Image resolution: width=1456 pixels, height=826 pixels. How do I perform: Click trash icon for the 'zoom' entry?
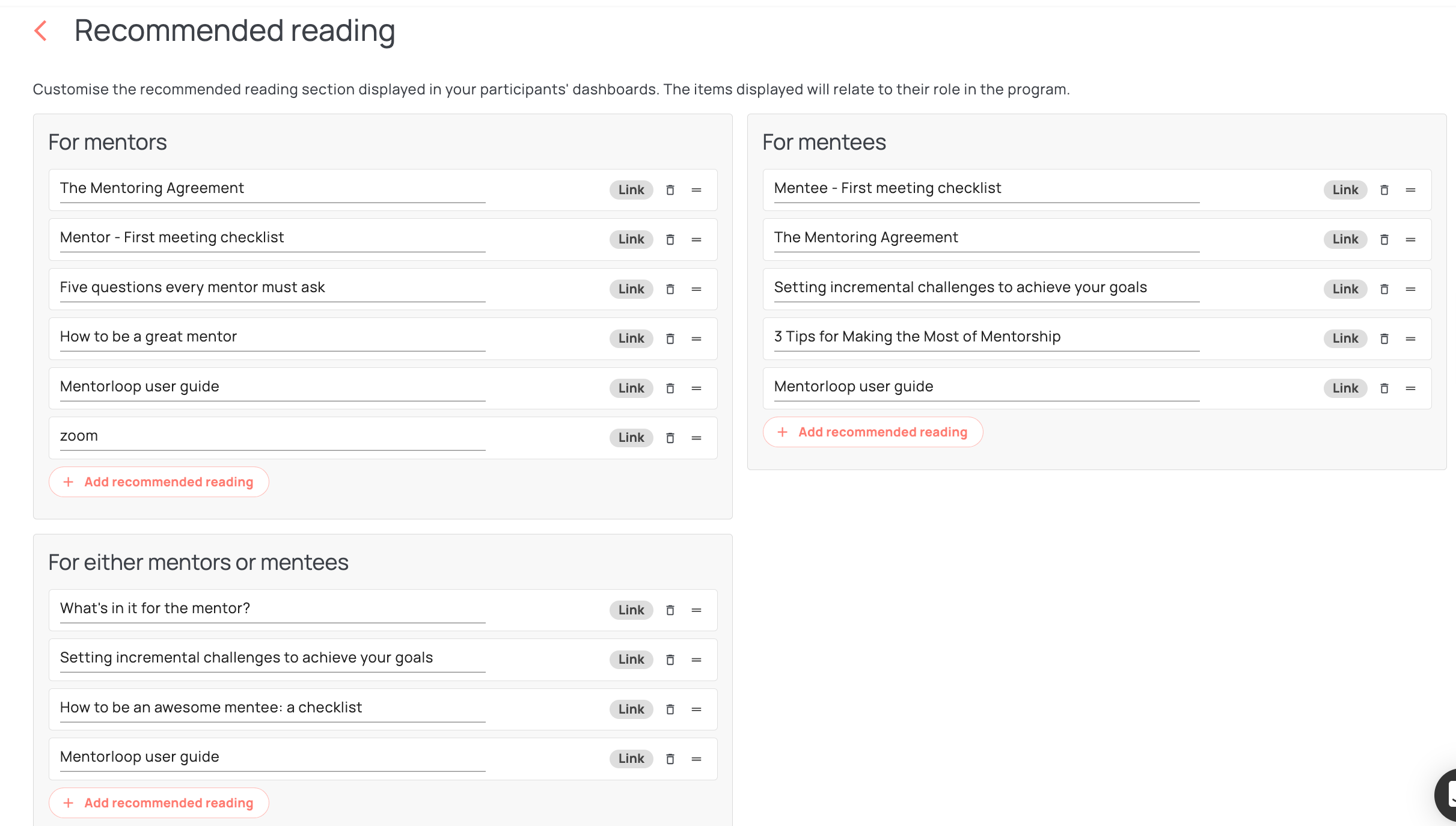click(670, 438)
